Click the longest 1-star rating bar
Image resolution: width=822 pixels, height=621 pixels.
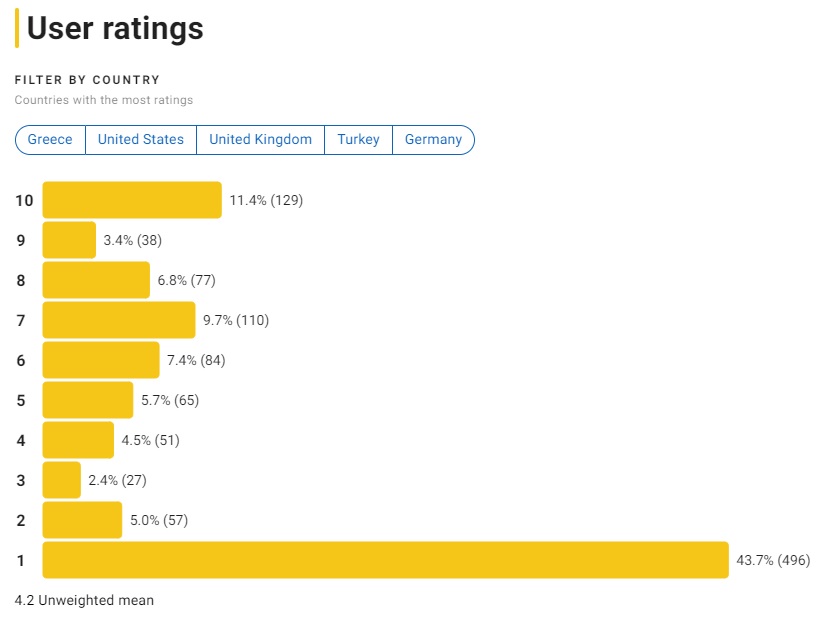pos(385,560)
